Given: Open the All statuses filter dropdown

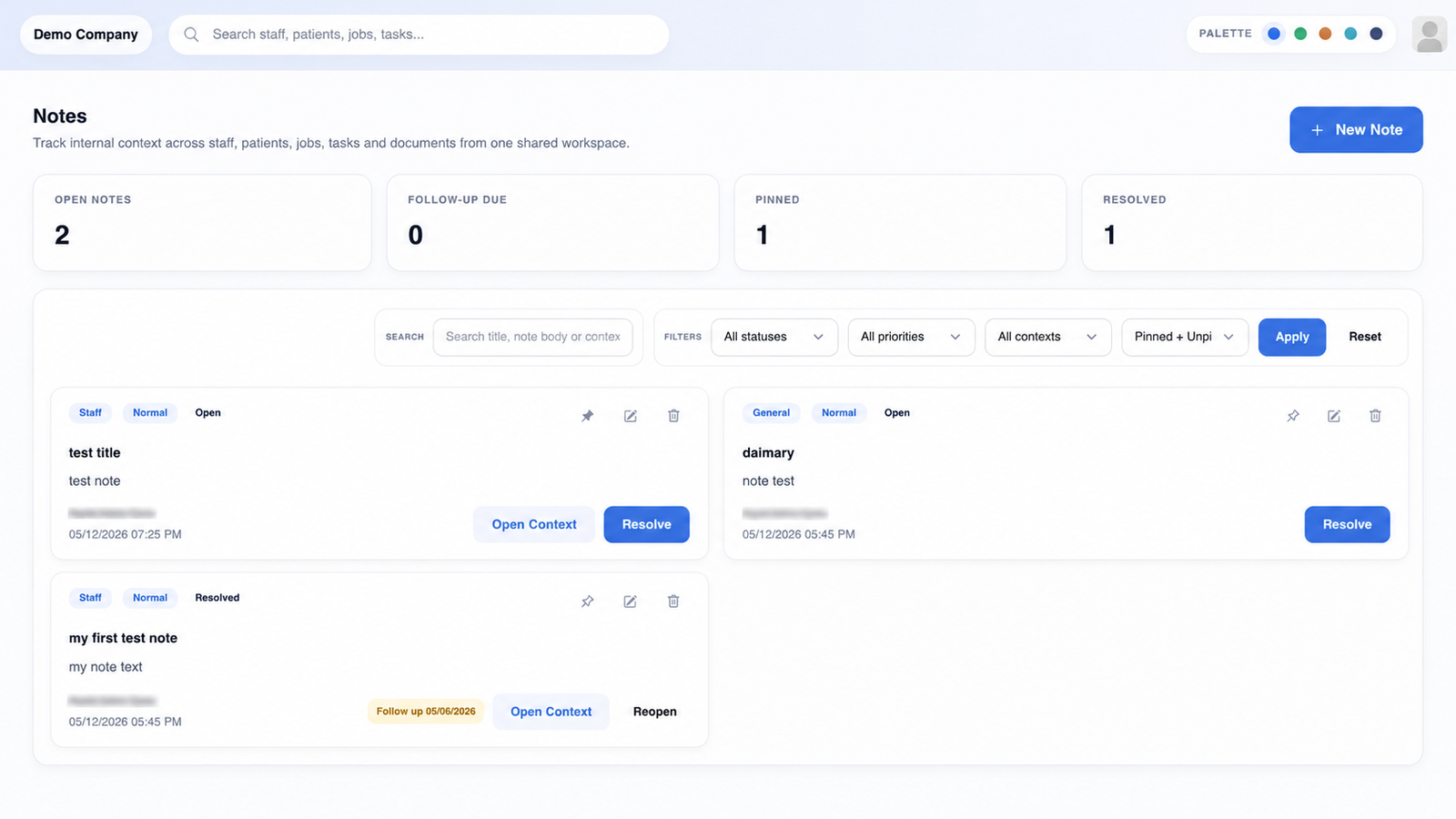Looking at the screenshot, I should tap(774, 337).
